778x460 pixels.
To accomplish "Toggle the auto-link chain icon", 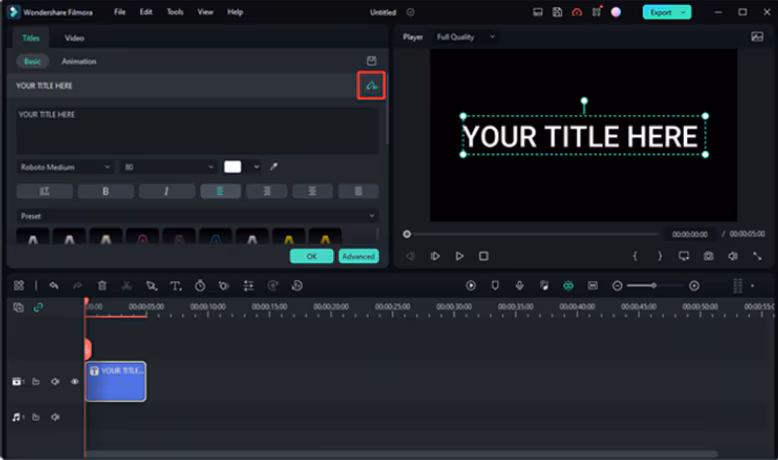I will tap(38, 308).
